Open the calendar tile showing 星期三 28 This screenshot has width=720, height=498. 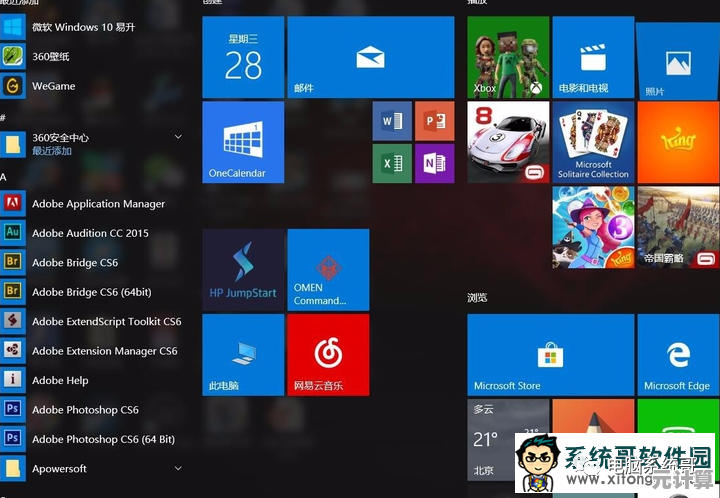pos(243,57)
